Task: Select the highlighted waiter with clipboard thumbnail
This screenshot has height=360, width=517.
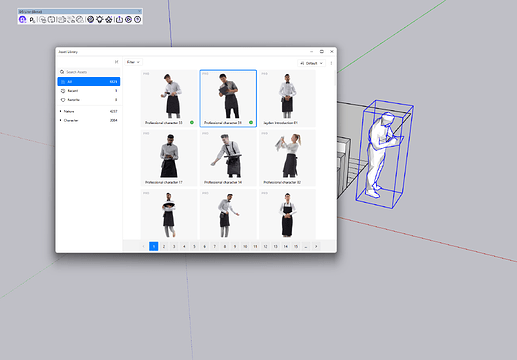Action: (228, 98)
